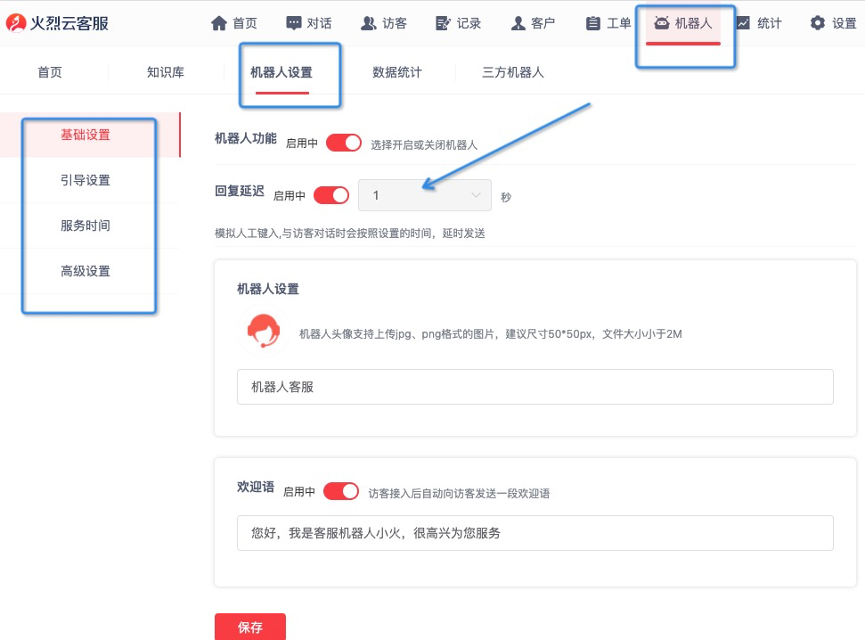The image size is (866, 641).
Task: Click the robot icon for 机器人
Action: pos(661,23)
